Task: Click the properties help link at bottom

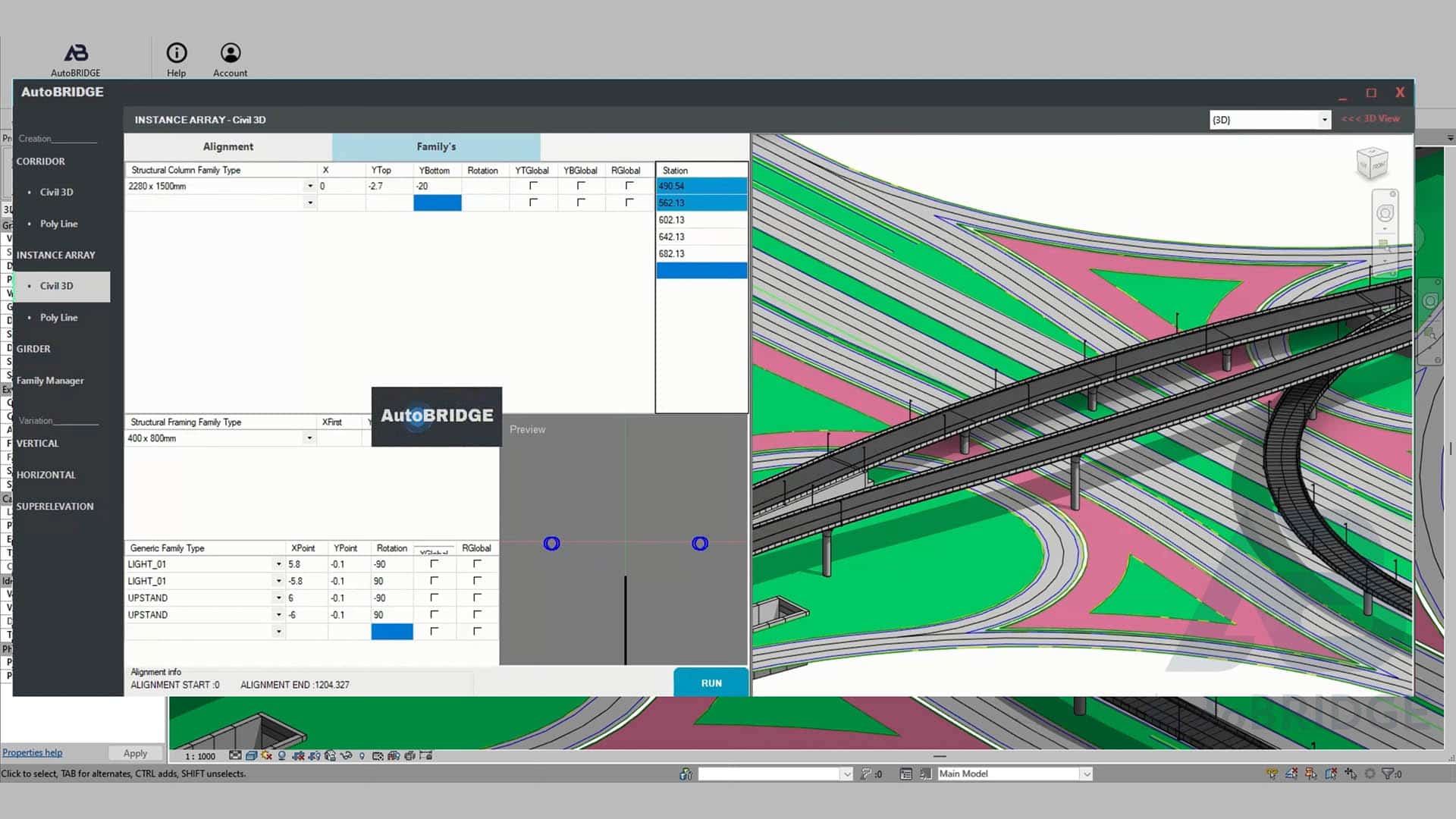Action: pyautogui.click(x=31, y=752)
